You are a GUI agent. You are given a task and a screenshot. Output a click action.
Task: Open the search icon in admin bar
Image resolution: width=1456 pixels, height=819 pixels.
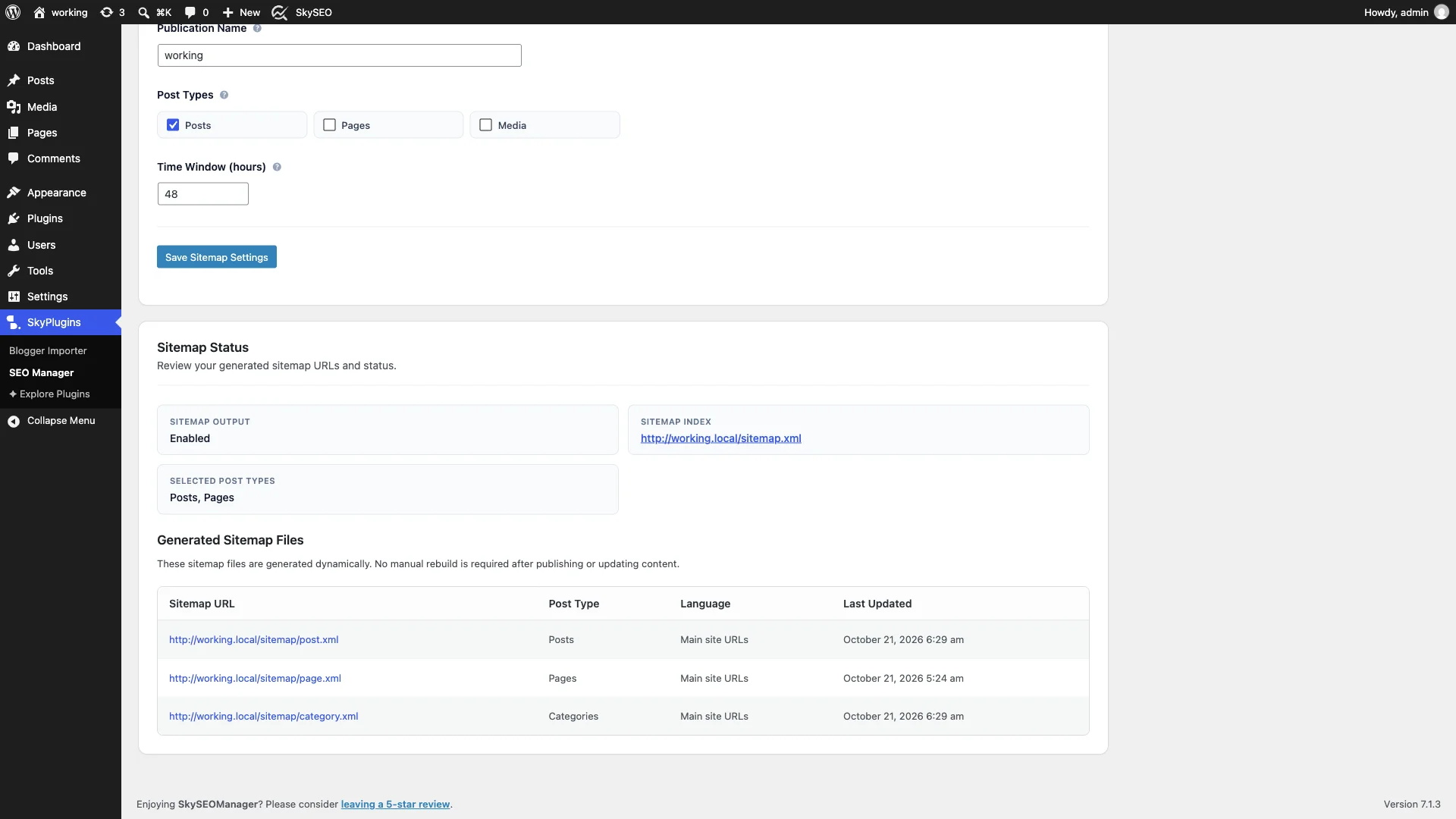tap(143, 12)
